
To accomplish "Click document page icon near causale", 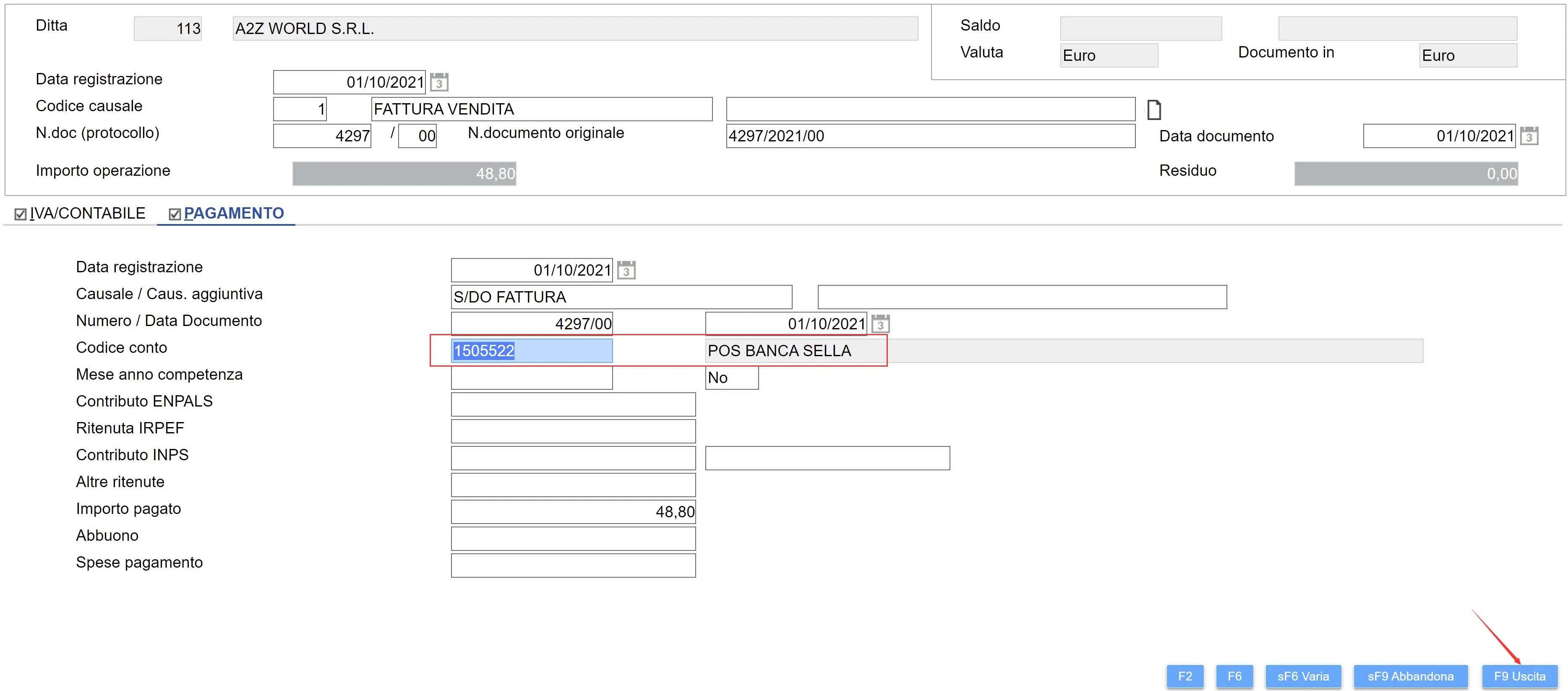I will [x=1153, y=110].
